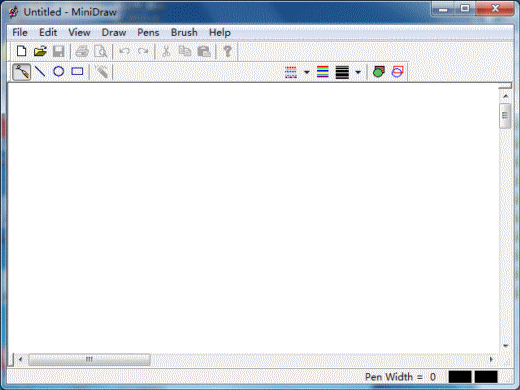Open Print Preview from the toolbar

(100, 51)
